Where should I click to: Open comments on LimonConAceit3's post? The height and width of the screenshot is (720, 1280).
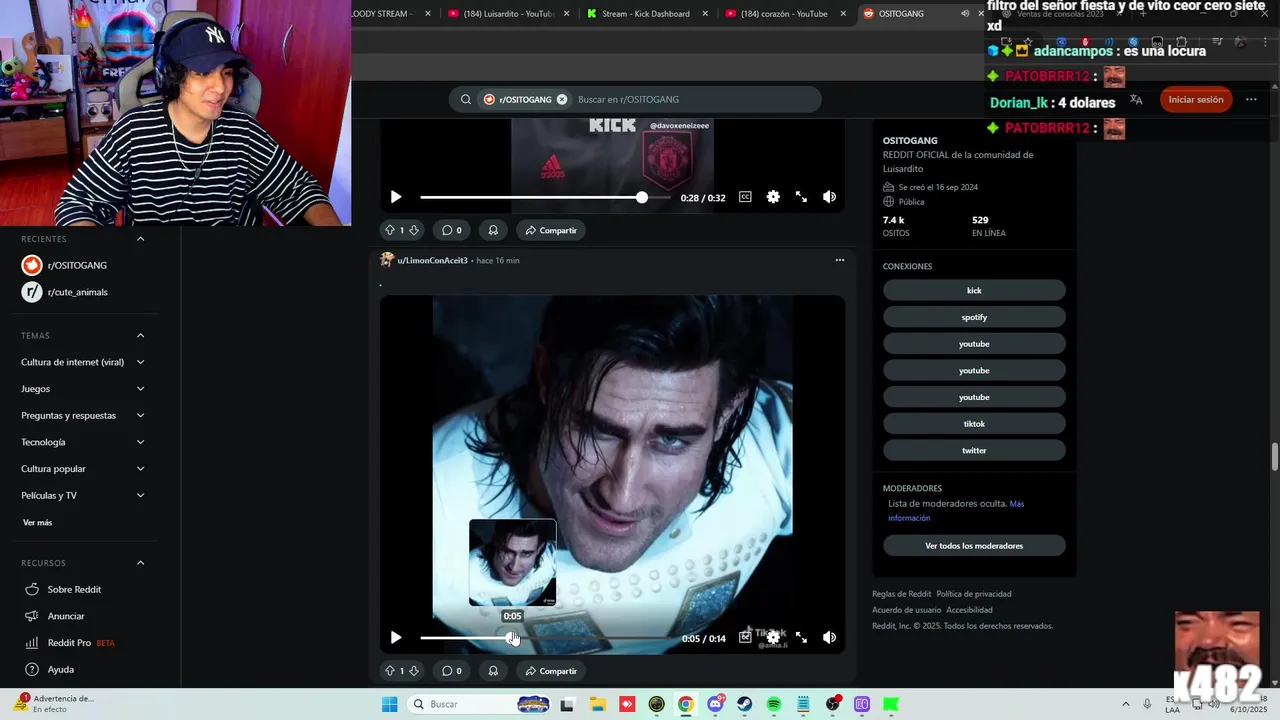coord(452,671)
